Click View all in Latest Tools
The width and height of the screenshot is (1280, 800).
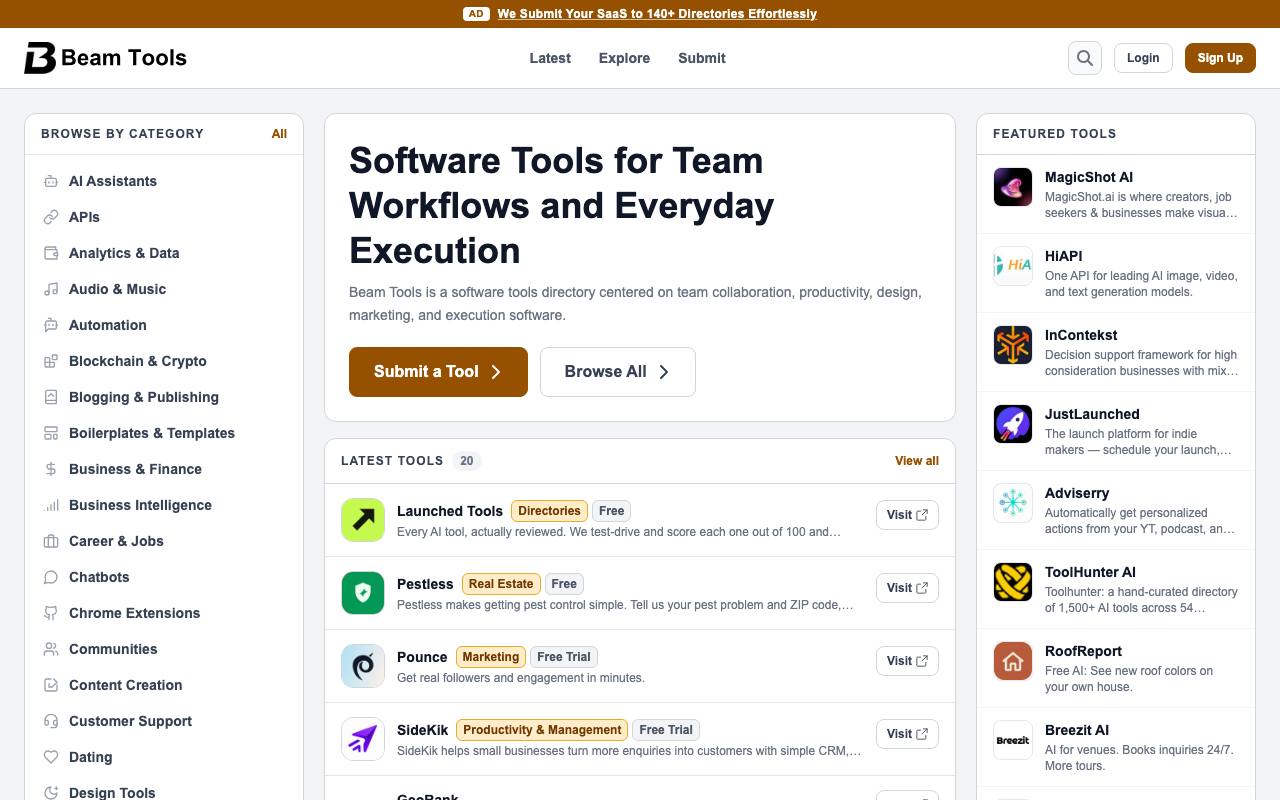click(x=917, y=461)
